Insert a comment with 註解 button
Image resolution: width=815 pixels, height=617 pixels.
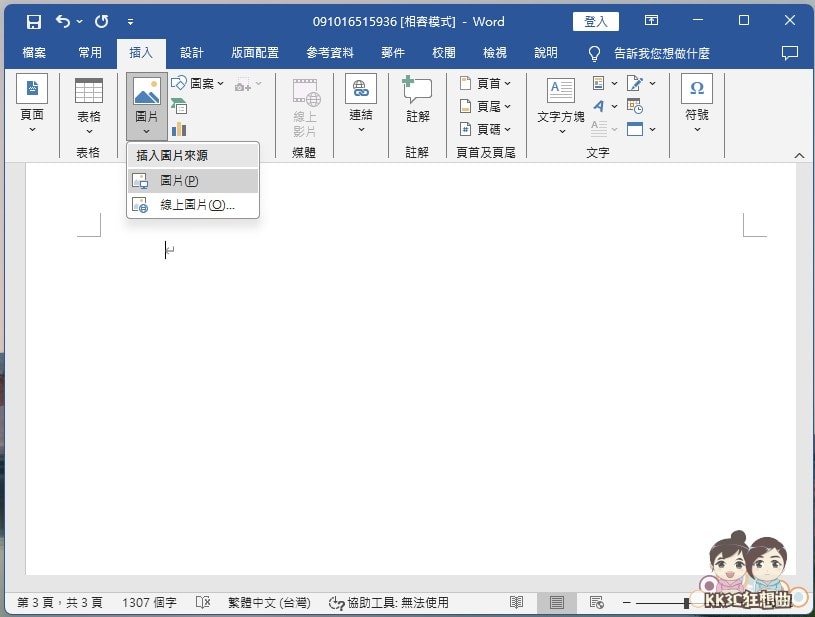(x=417, y=101)
